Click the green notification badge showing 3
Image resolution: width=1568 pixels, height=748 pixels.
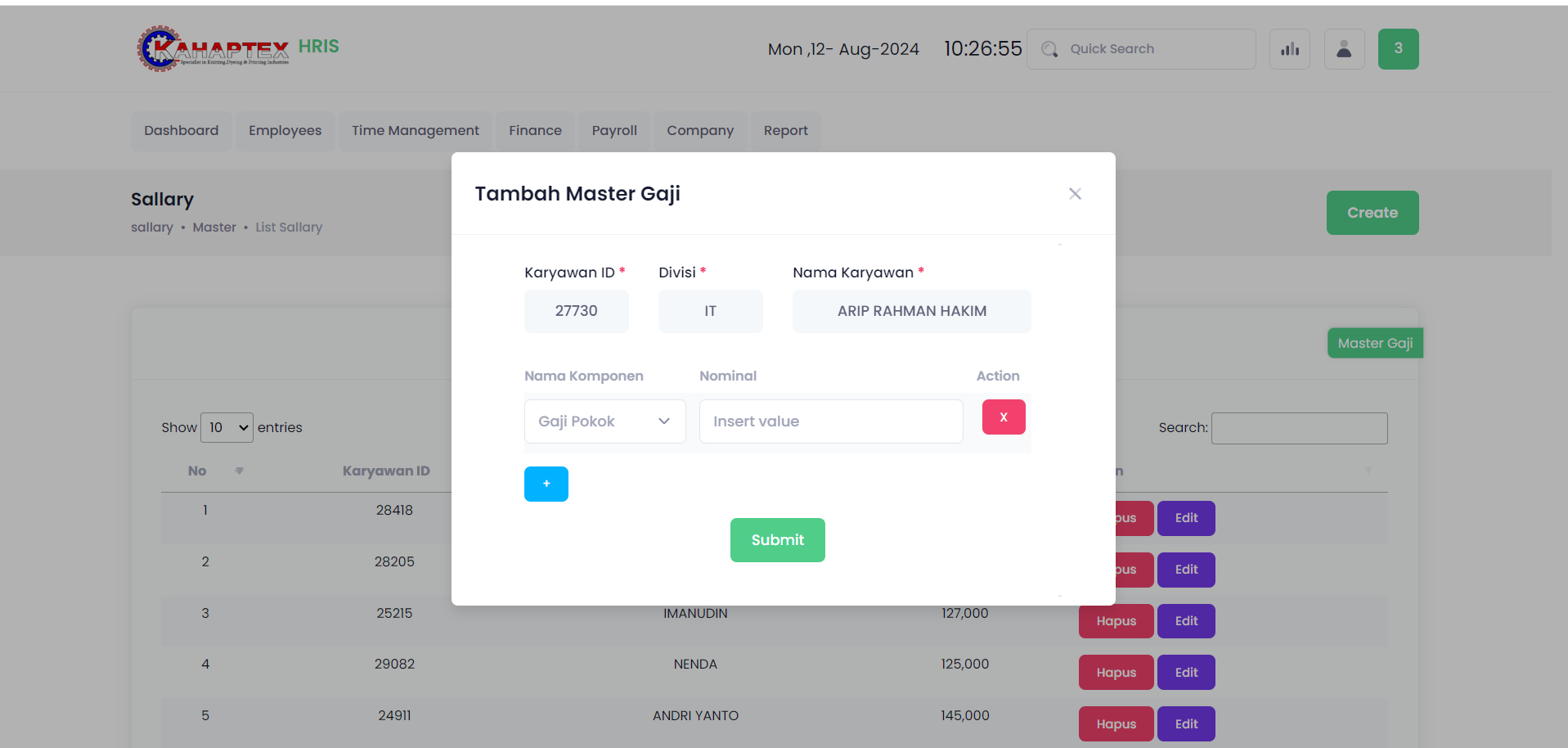coord(1398,49)
